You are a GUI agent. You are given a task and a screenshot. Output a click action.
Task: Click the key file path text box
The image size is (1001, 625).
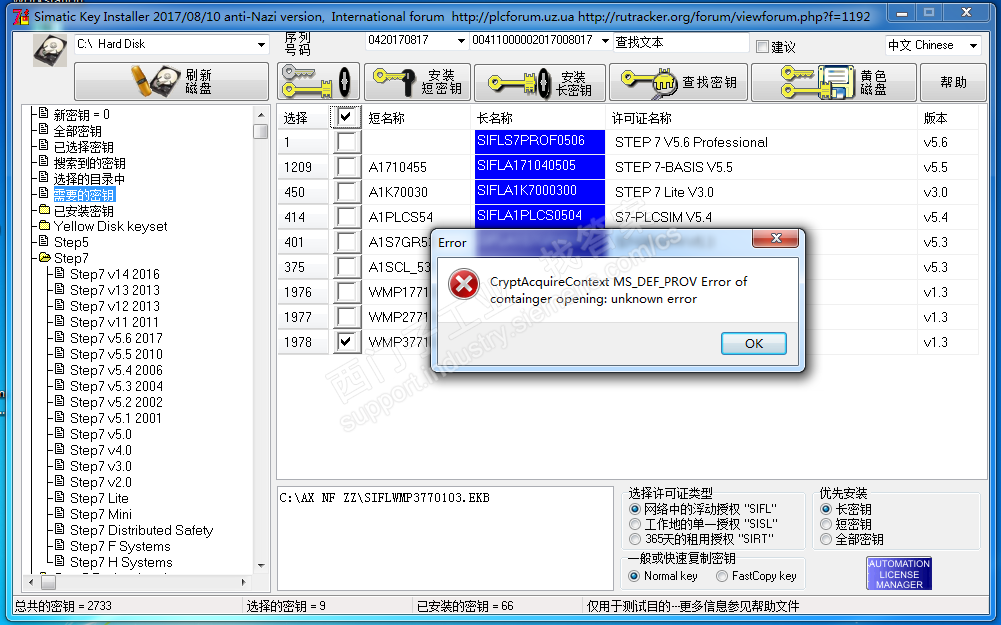point(445,538)
